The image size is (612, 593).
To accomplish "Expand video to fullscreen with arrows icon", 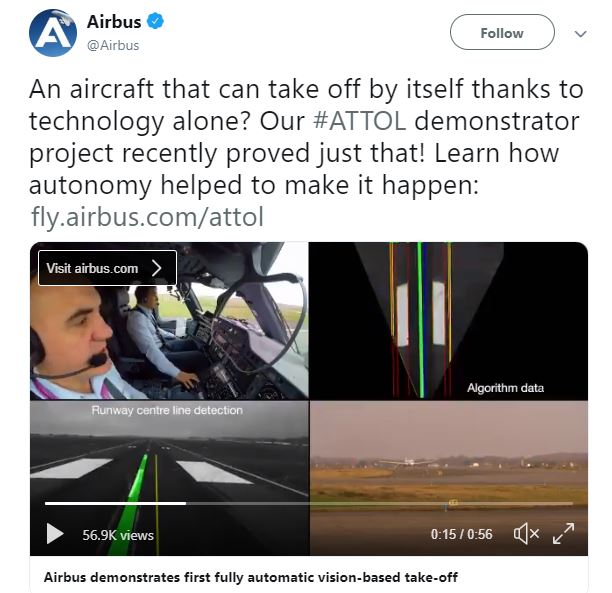I will pos(564,533).
